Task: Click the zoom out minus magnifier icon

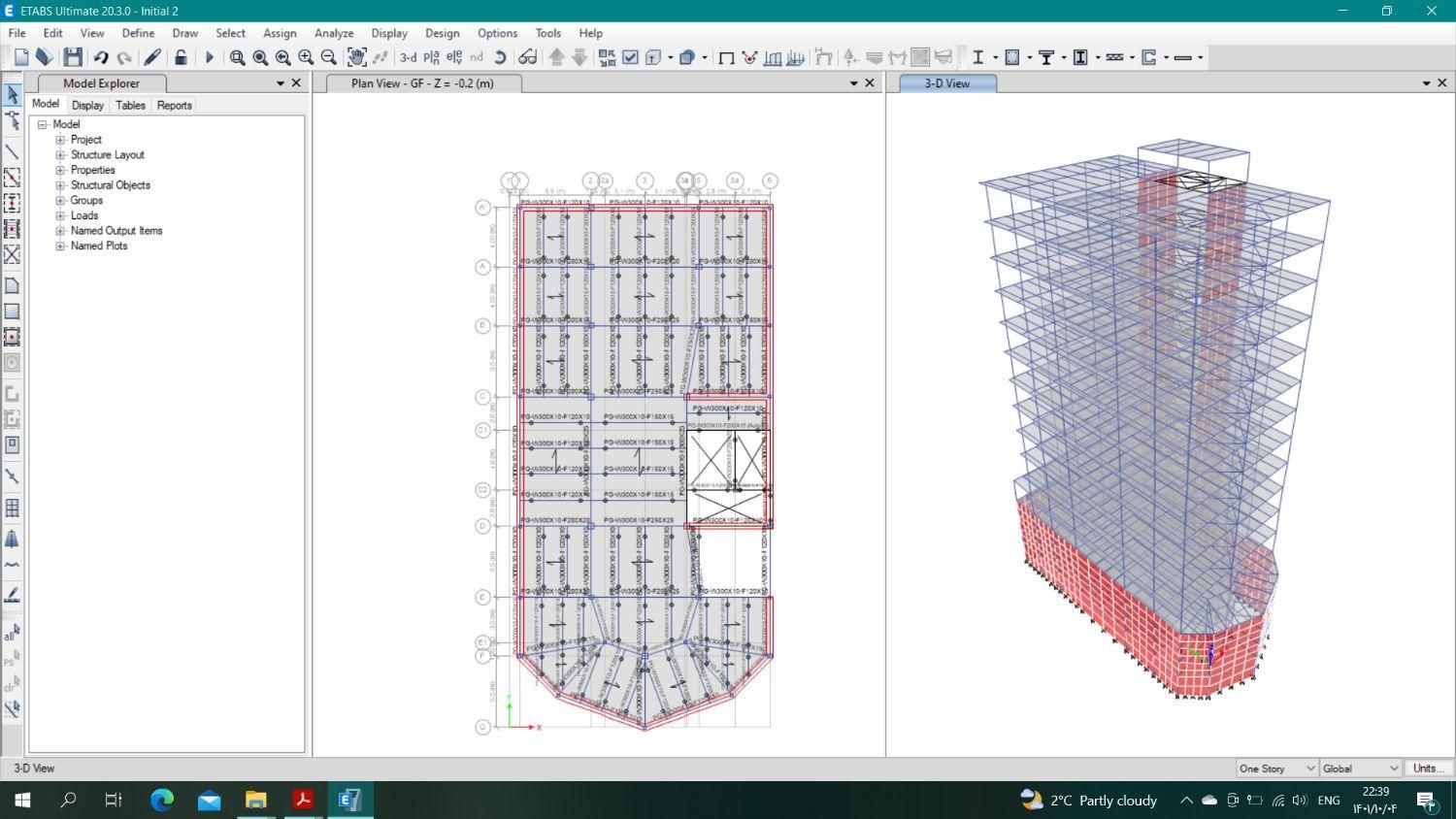Action: (328, 58)
